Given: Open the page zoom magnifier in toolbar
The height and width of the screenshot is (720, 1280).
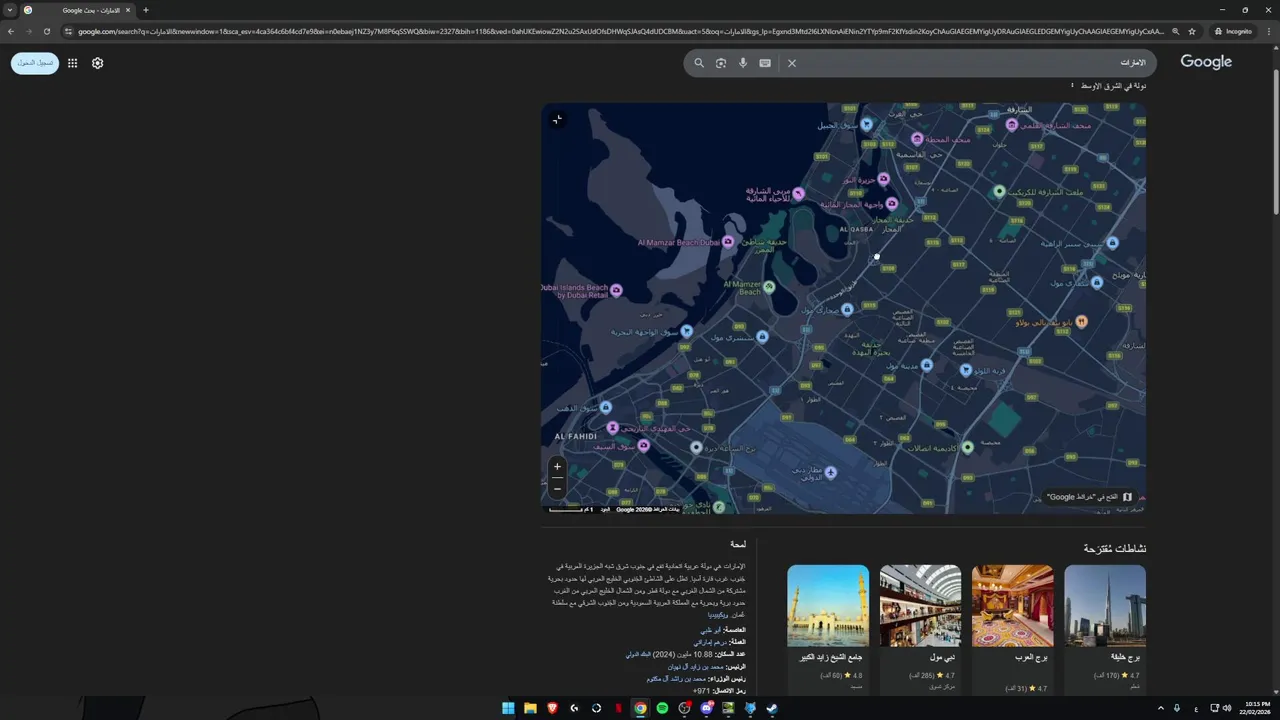Looking at the screenshot, I should click(1175, 31).
